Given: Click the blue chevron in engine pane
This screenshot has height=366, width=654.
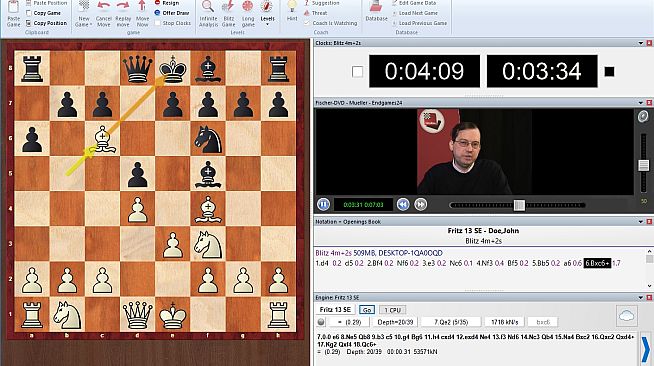Looking at the screenshot, I should (x=646, y=348).
